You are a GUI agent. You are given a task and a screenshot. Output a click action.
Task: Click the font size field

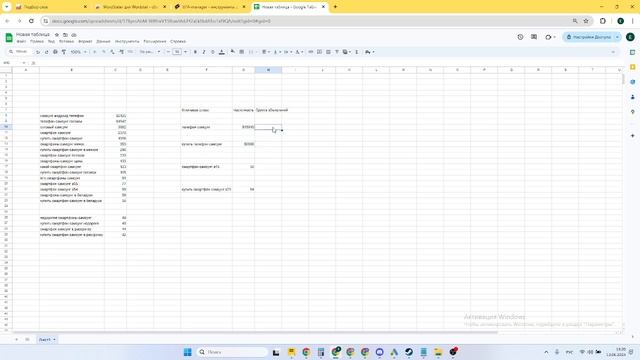click(177, 52)
